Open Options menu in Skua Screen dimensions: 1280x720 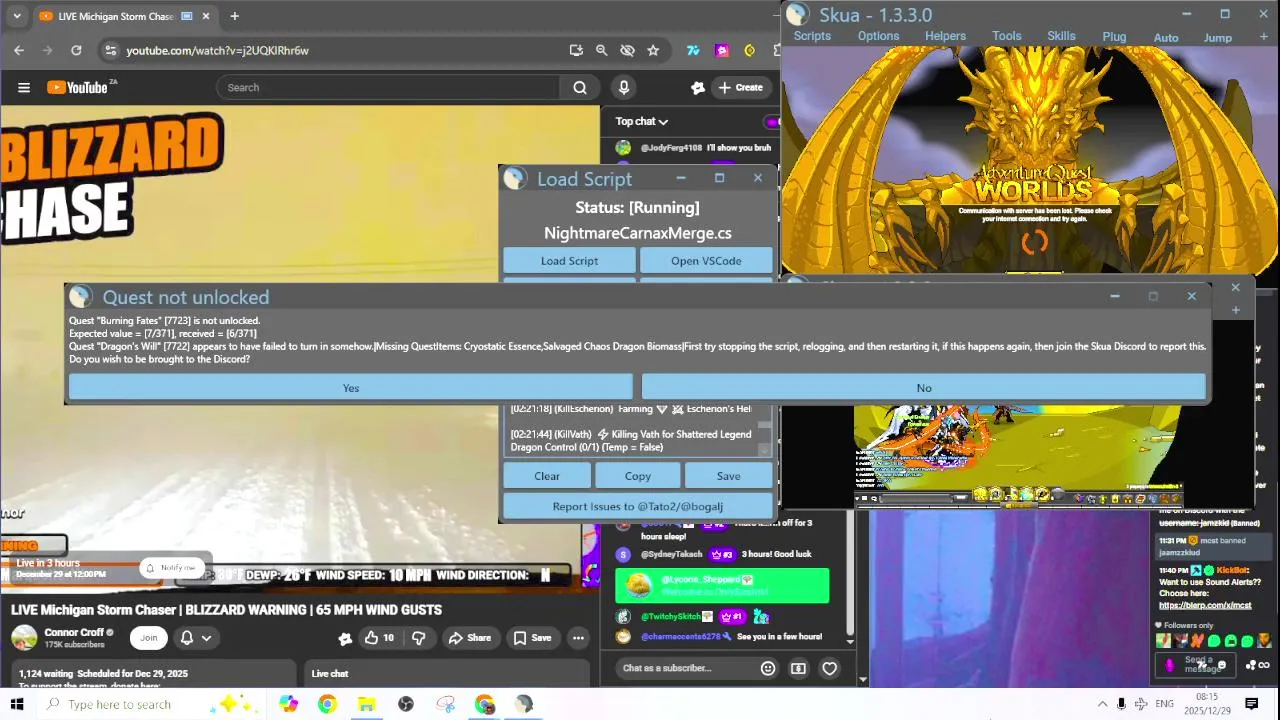point(878,36)
